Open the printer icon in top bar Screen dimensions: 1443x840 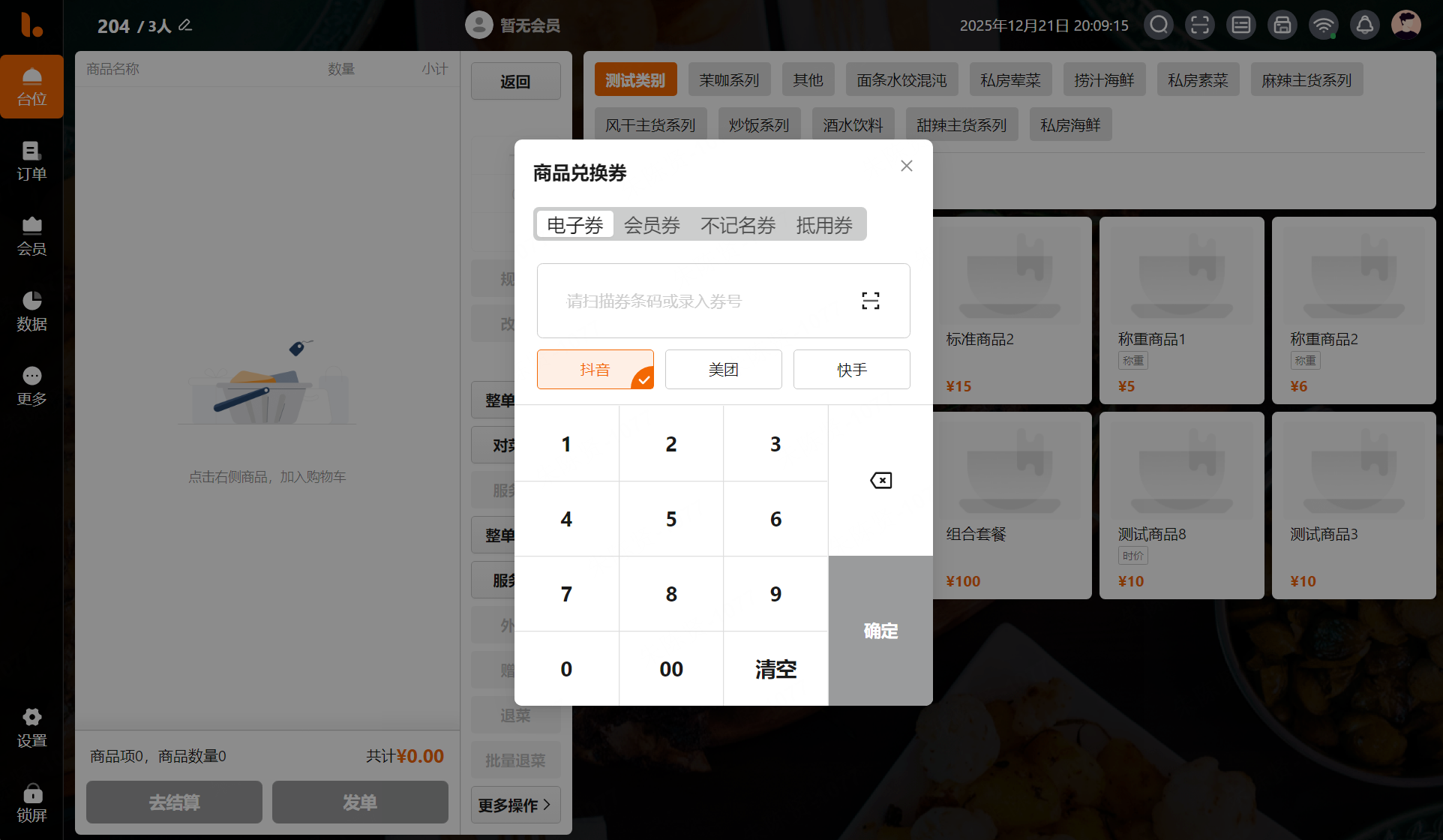point(1282,25)
